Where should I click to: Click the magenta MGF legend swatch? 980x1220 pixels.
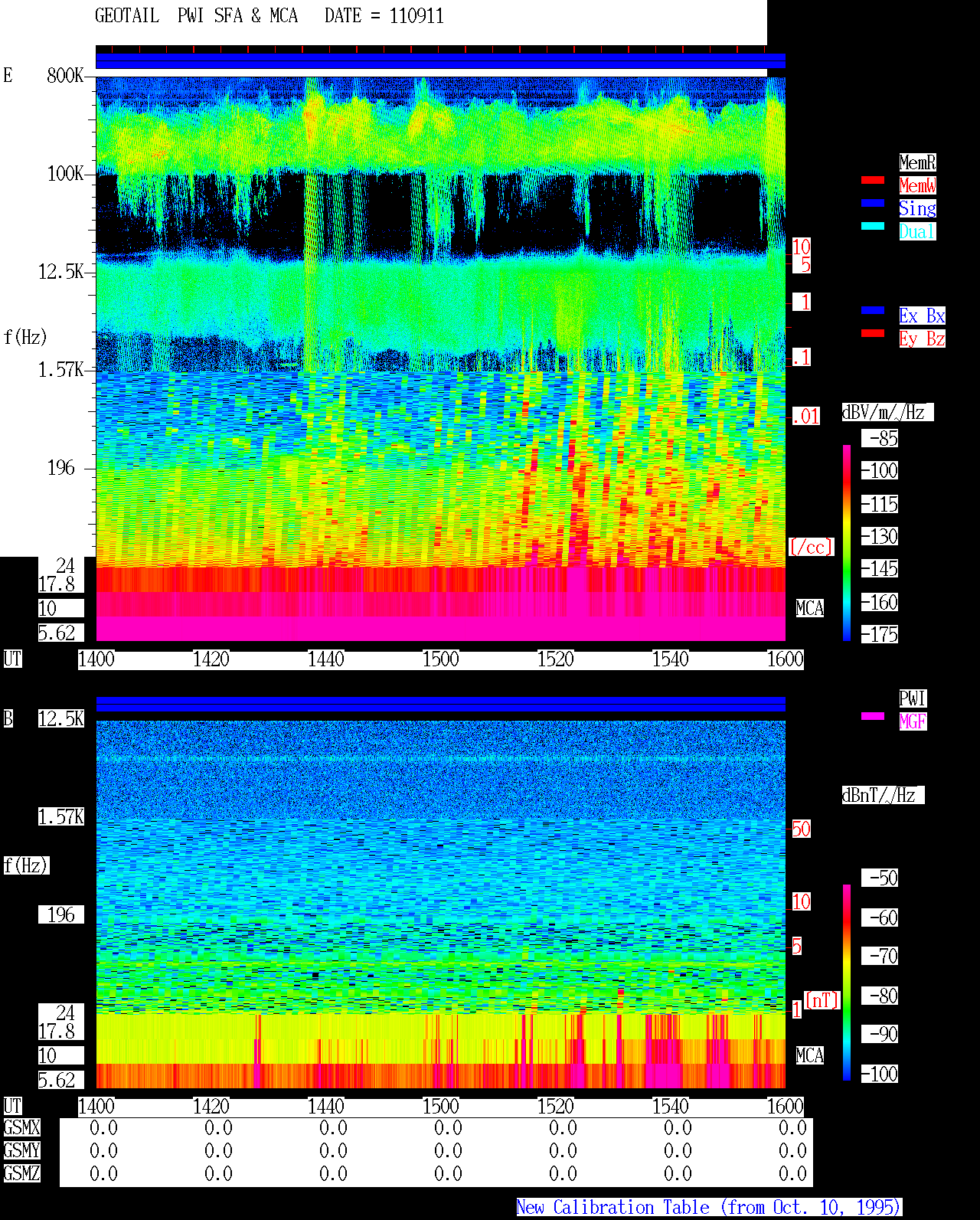[873, 716]
